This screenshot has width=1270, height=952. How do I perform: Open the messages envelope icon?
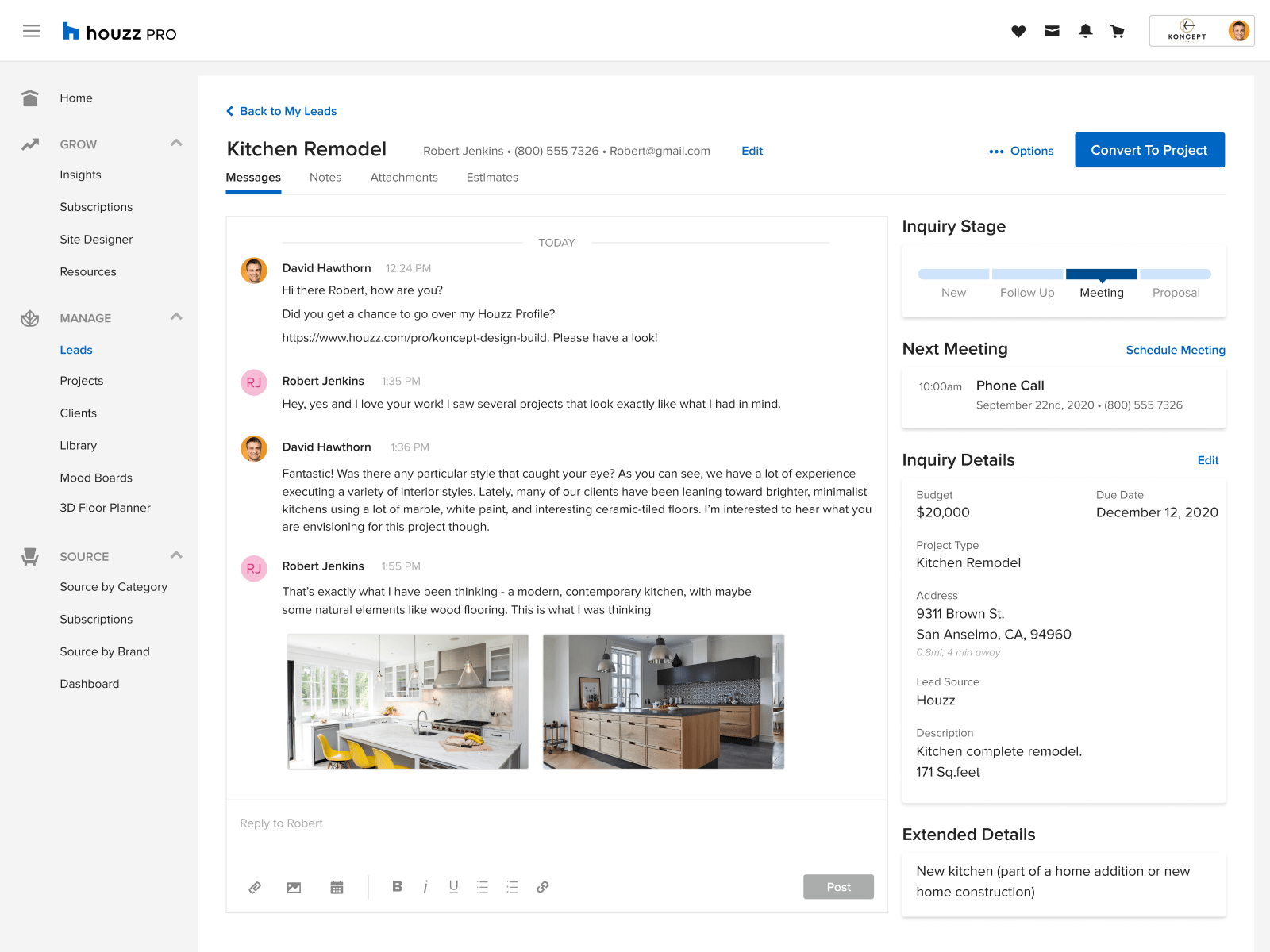(x=1052, y=31)
